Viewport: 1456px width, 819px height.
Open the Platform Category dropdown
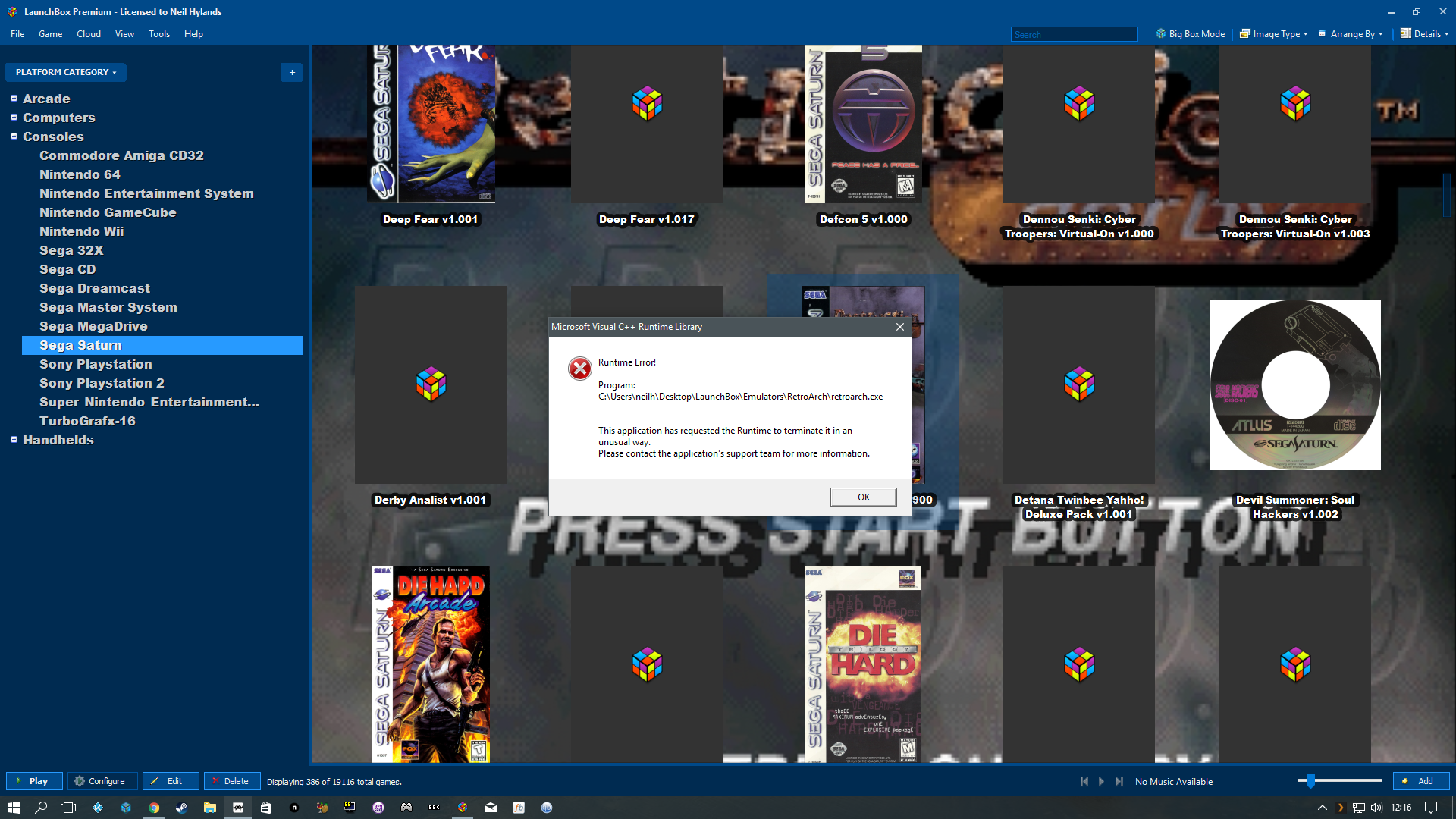pyautogui.click(x=66, y=72)
